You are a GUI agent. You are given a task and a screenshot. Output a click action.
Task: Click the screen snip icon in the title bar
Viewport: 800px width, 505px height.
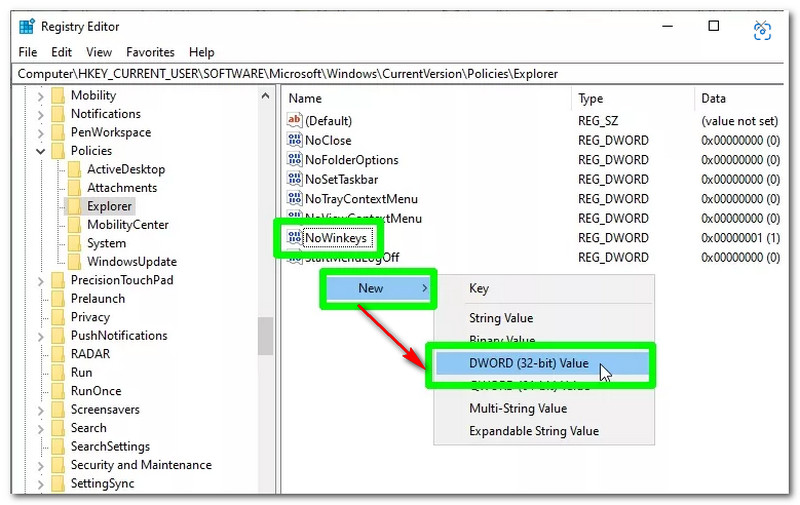[762, 31]
